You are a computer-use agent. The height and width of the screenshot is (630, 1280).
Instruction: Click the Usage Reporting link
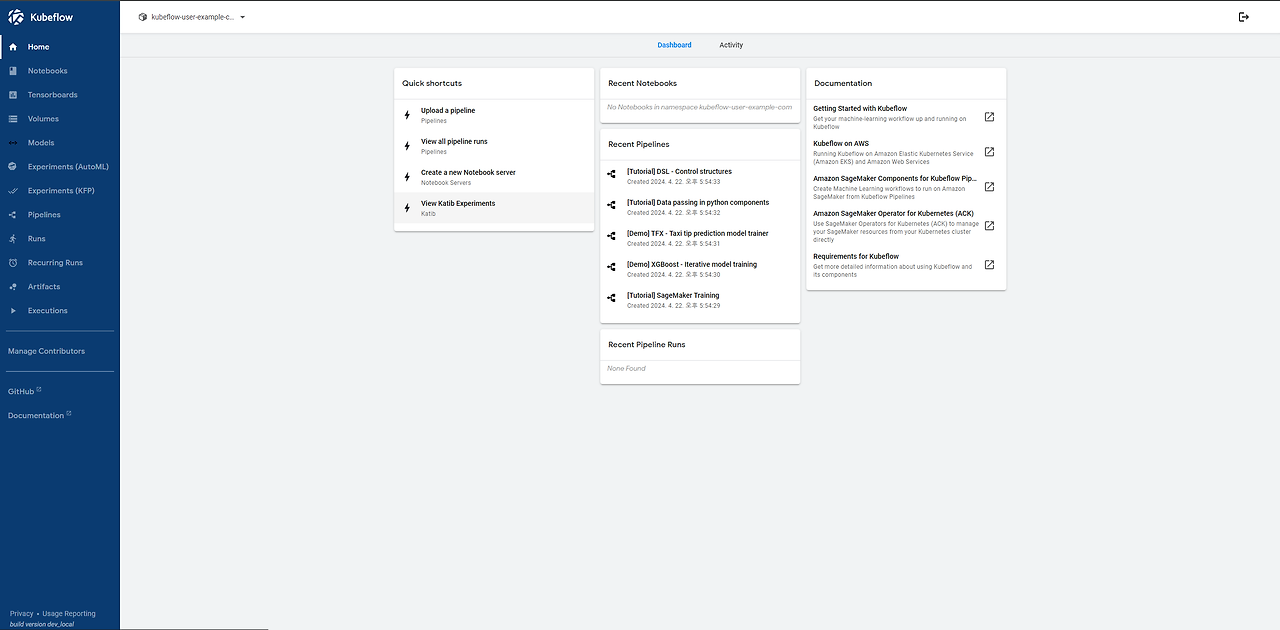tap(69, 614)
